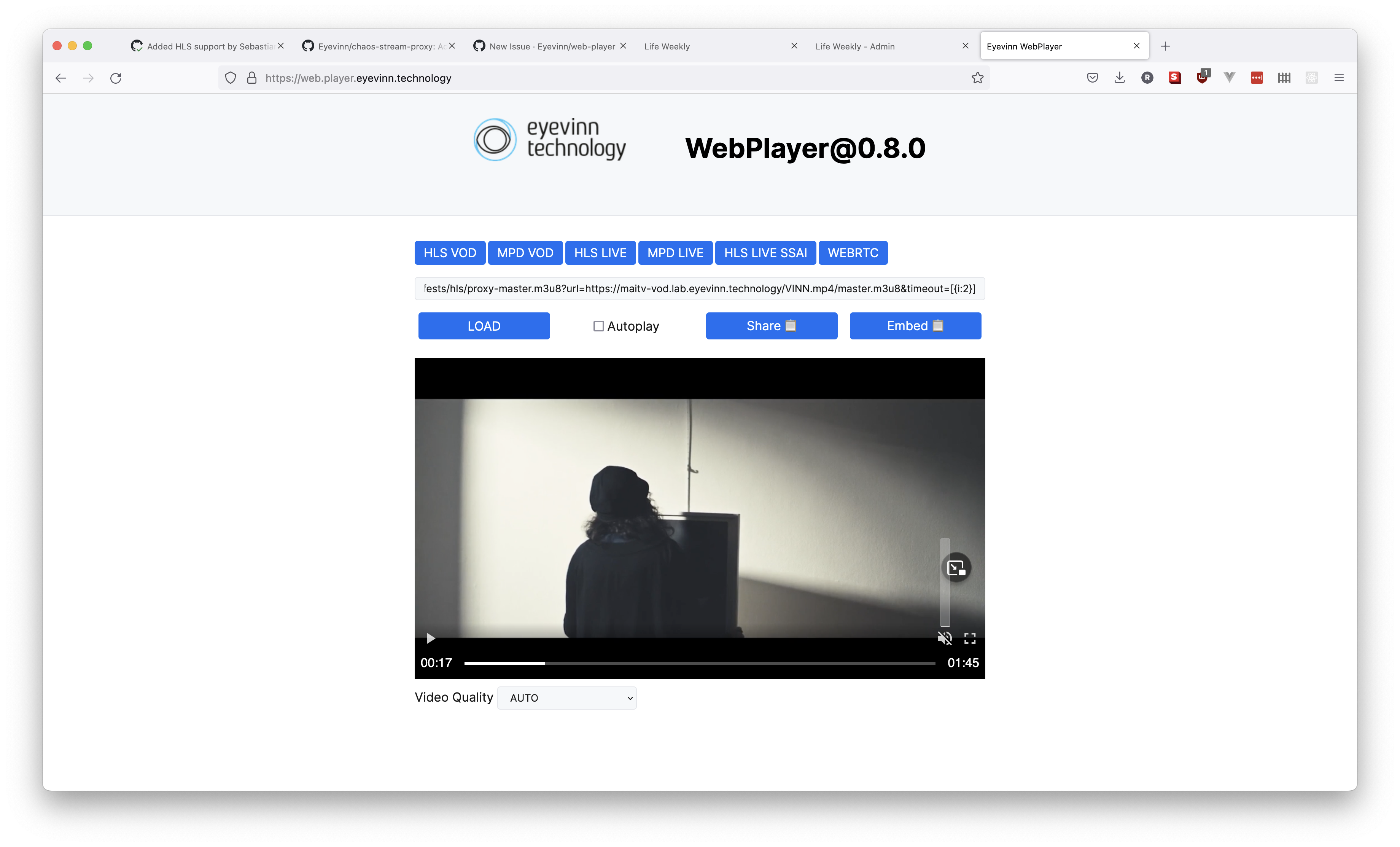This screenshot has height=847, width=1400.
Task: Click the Embed button
Action: click(x=915, y=326)
